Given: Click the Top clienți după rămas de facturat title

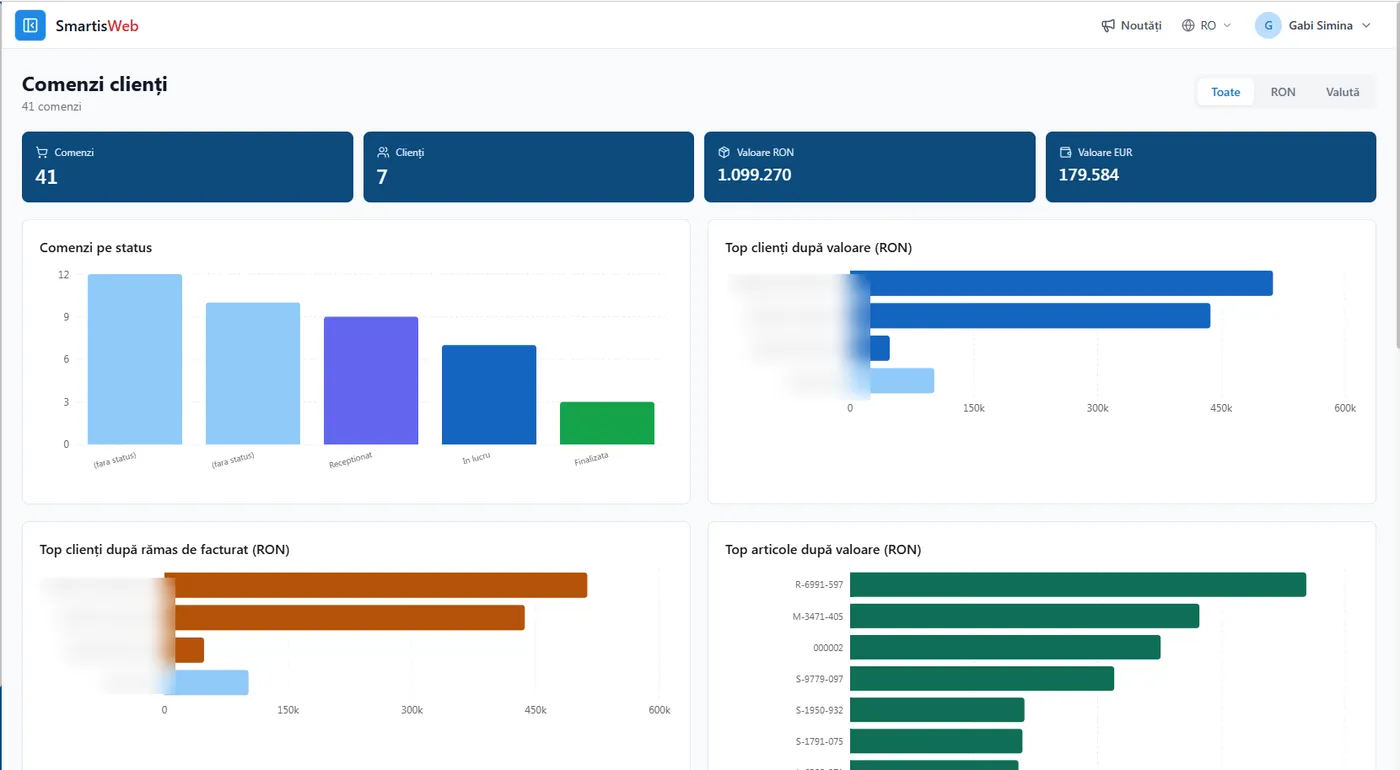Looking at the screenshot, I should (x=165, y=549).
